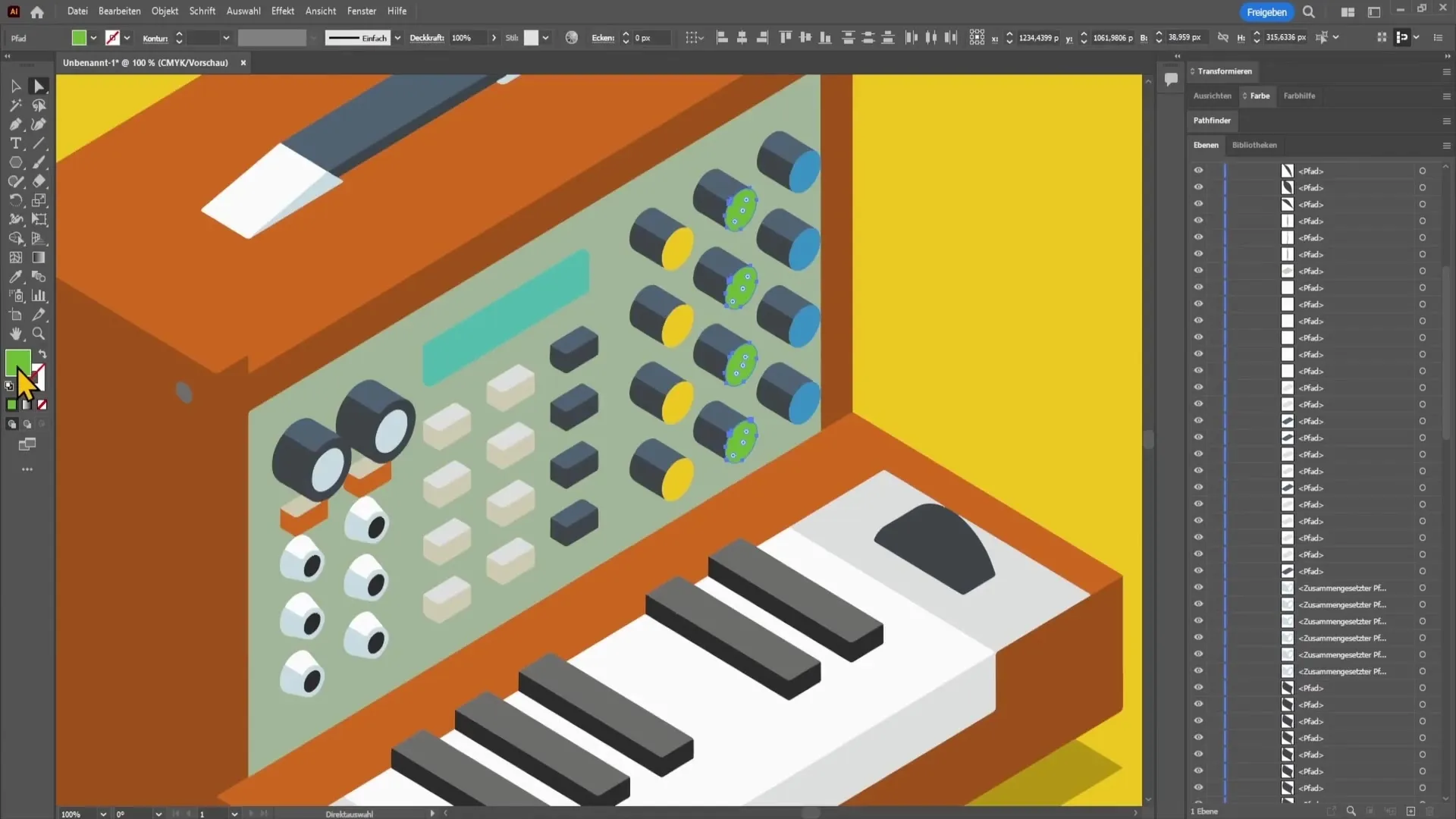Select the Paintbrush tool
This screenshot has height=819, width=1456.
[x=39, y=162]
